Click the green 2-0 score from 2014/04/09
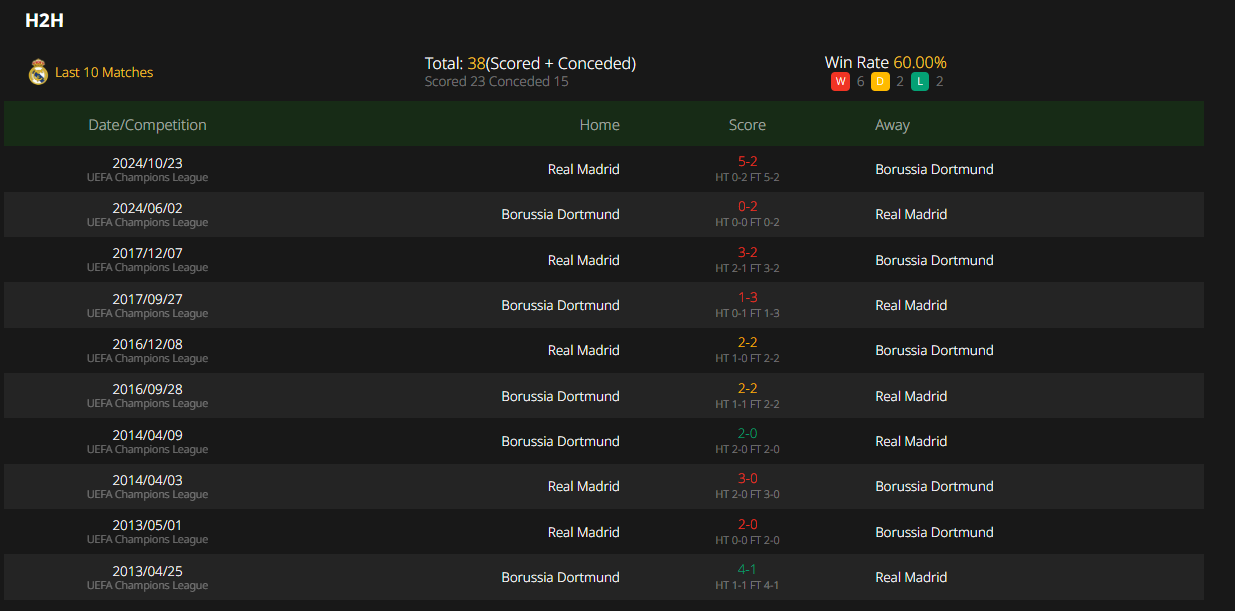Viewport: 1235px width, 611px height. (x=747, y=433)
